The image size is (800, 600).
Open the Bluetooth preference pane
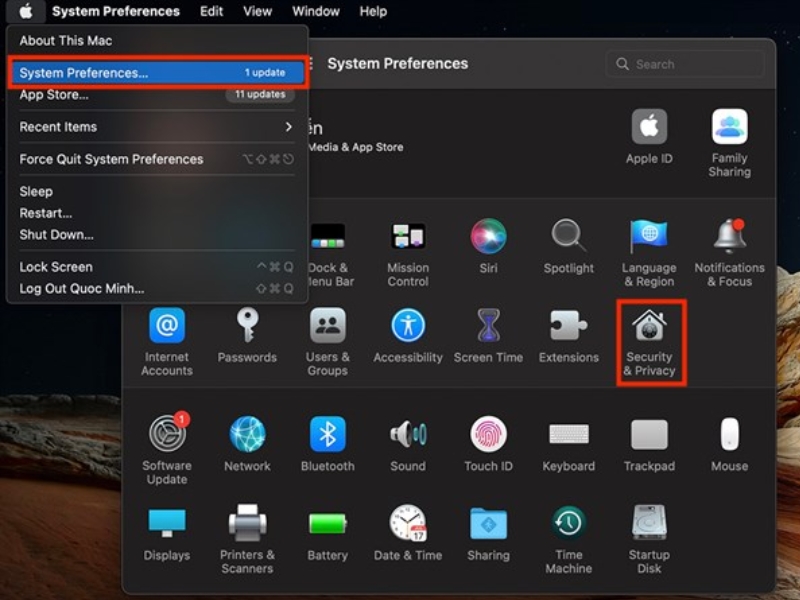(x=328, y=443)
